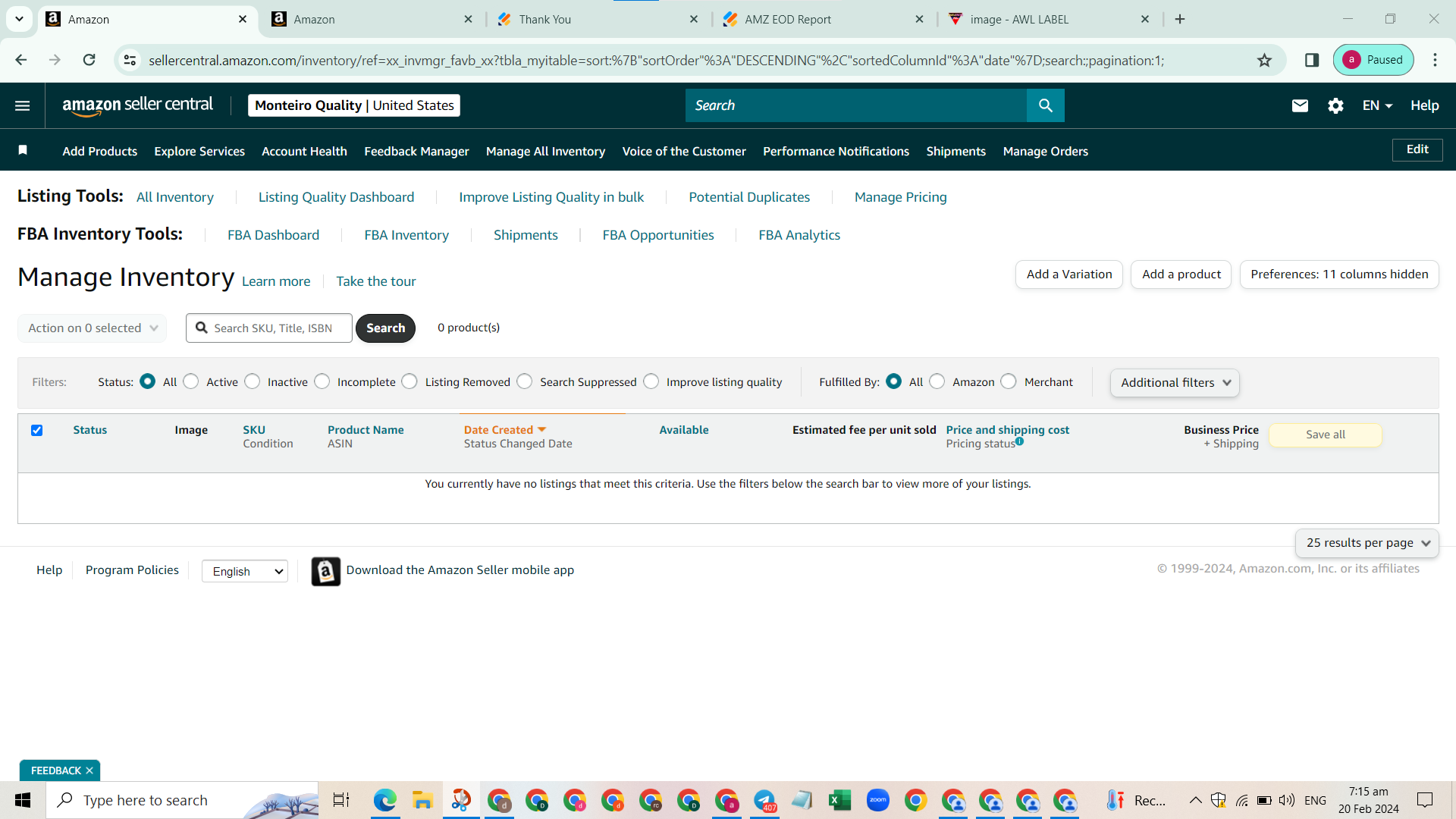
Task: Click the Pricing status info icon
Action: [x=1020, y=441]
